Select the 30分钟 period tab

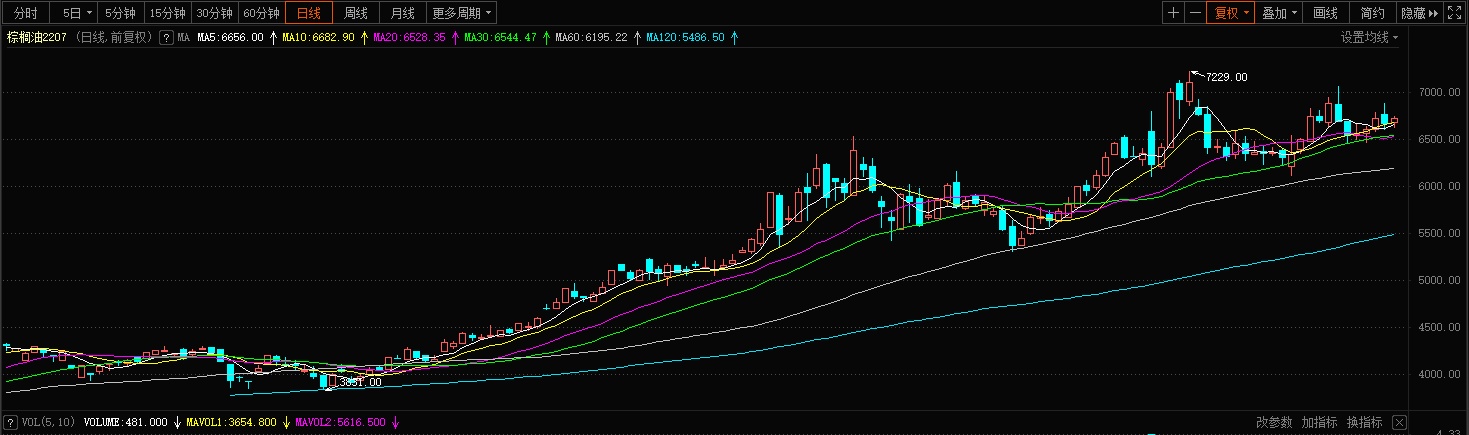click(214, 13)
